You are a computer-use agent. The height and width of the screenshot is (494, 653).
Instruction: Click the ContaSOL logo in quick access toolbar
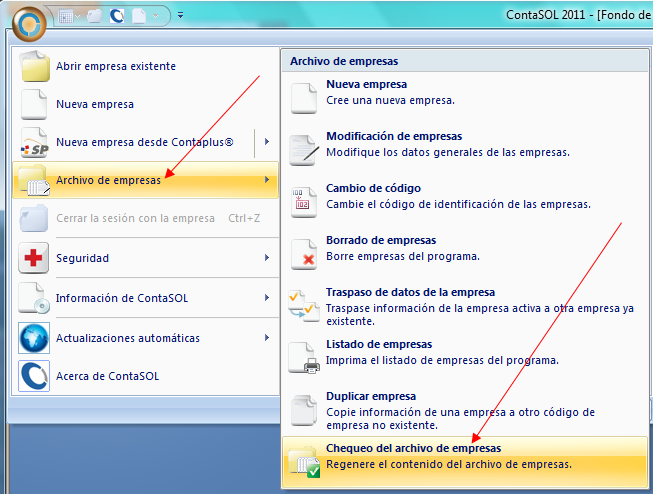pos(116,16)
